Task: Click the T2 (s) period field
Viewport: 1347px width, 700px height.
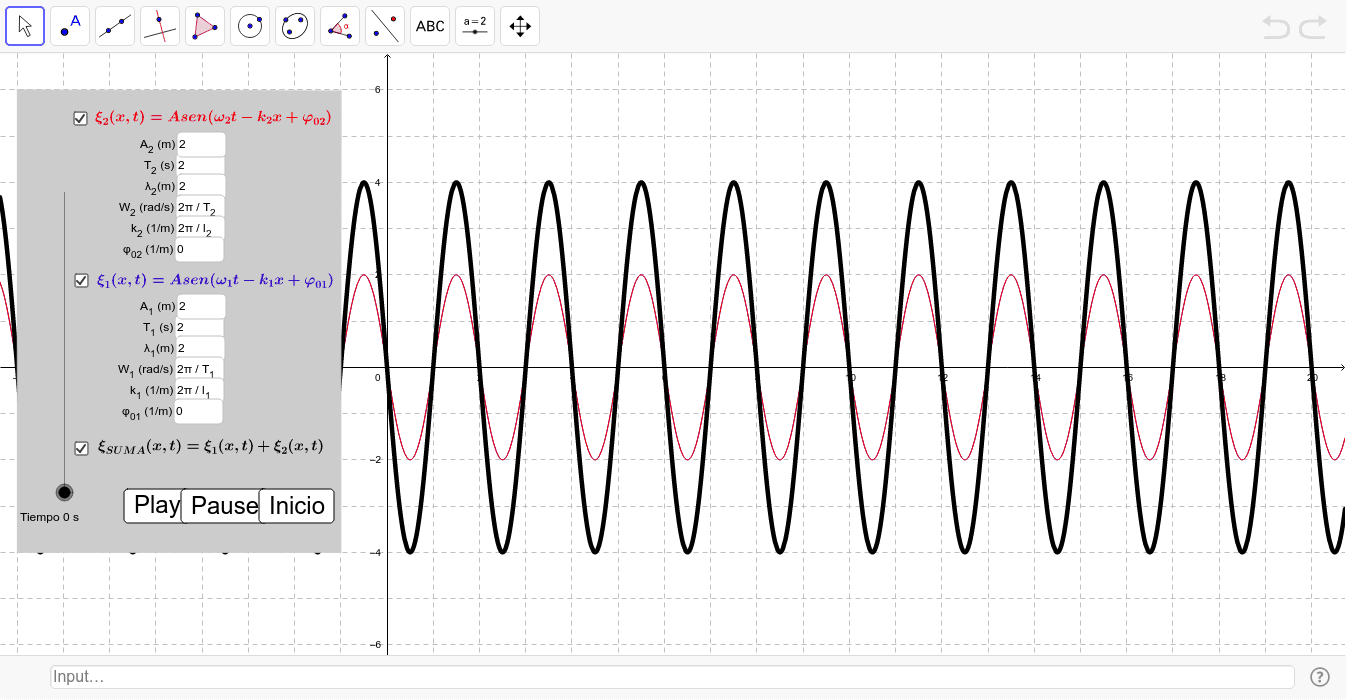Action: 201,165
